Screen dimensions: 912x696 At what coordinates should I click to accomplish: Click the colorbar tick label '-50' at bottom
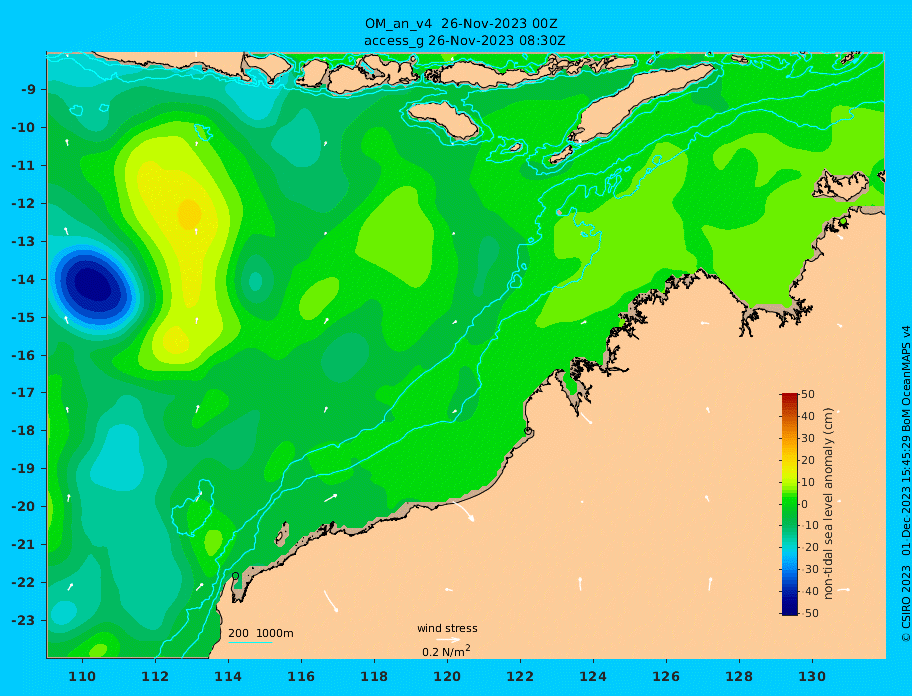click(x=810, y=613)
